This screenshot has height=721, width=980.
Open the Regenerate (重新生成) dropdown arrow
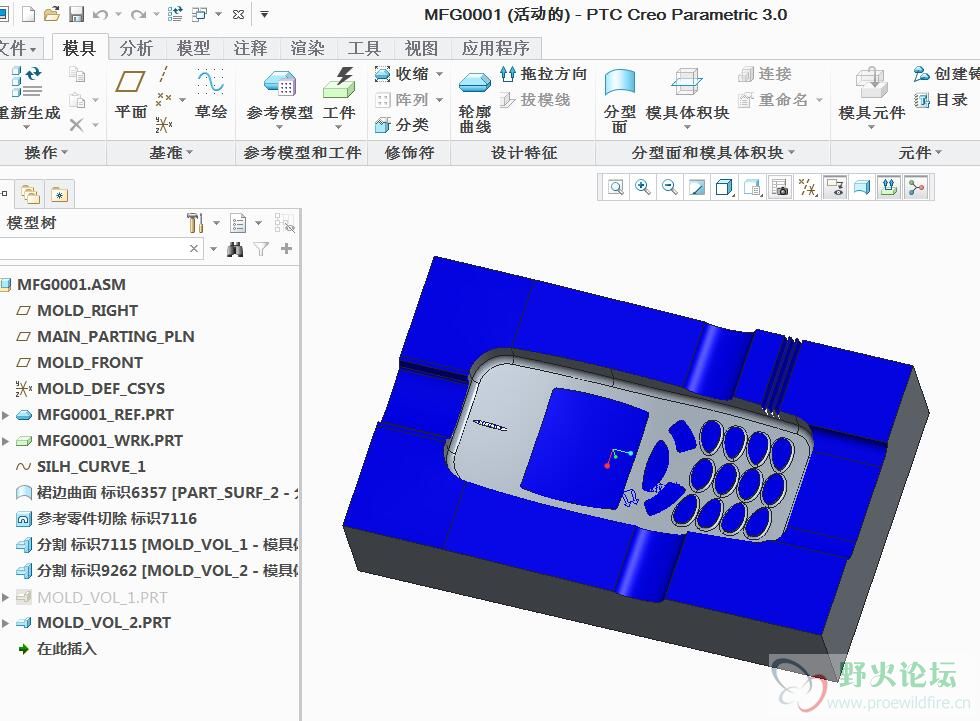pyautogui.click(x=26, y=127)
